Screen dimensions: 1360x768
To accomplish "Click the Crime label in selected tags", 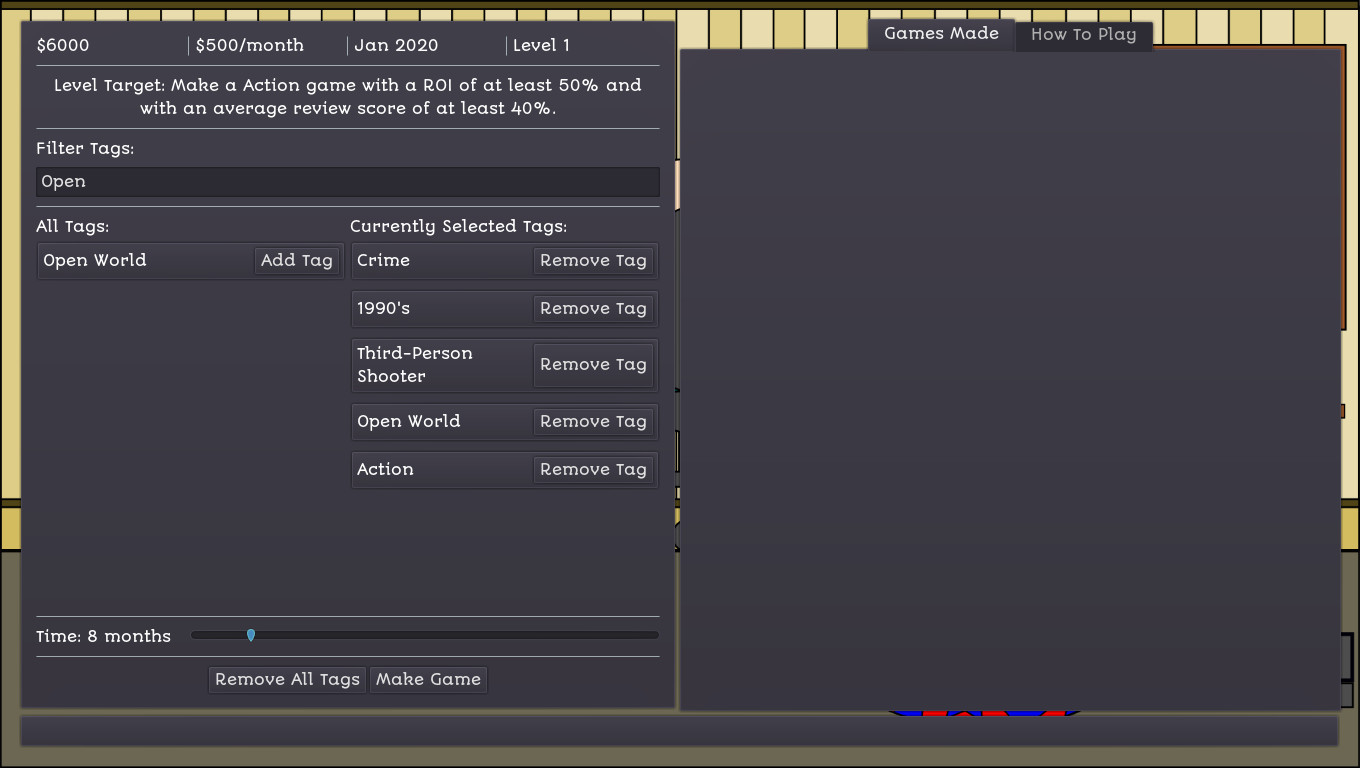I will (x=384, y=260).
